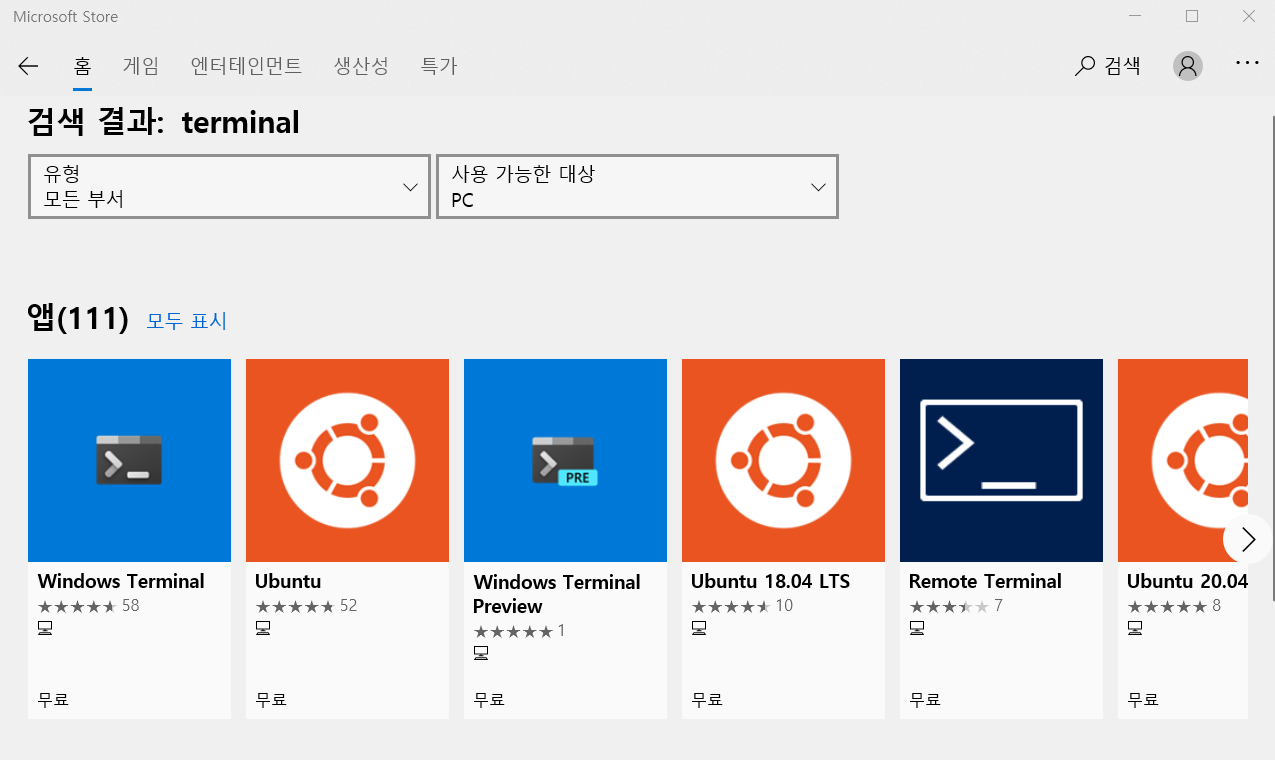Expand the 사용 가능한 대상 PC dropdown
The image size is (1275, 760).
(637, 186)
